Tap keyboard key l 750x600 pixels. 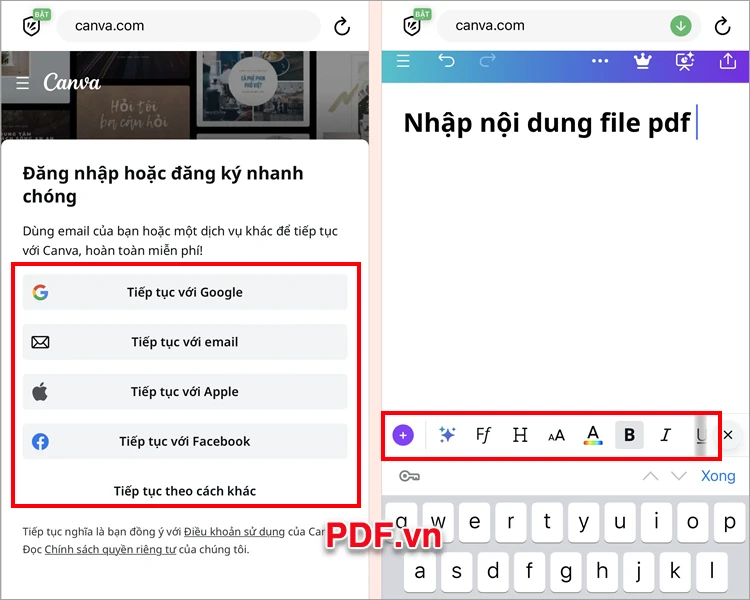point(711,572)
